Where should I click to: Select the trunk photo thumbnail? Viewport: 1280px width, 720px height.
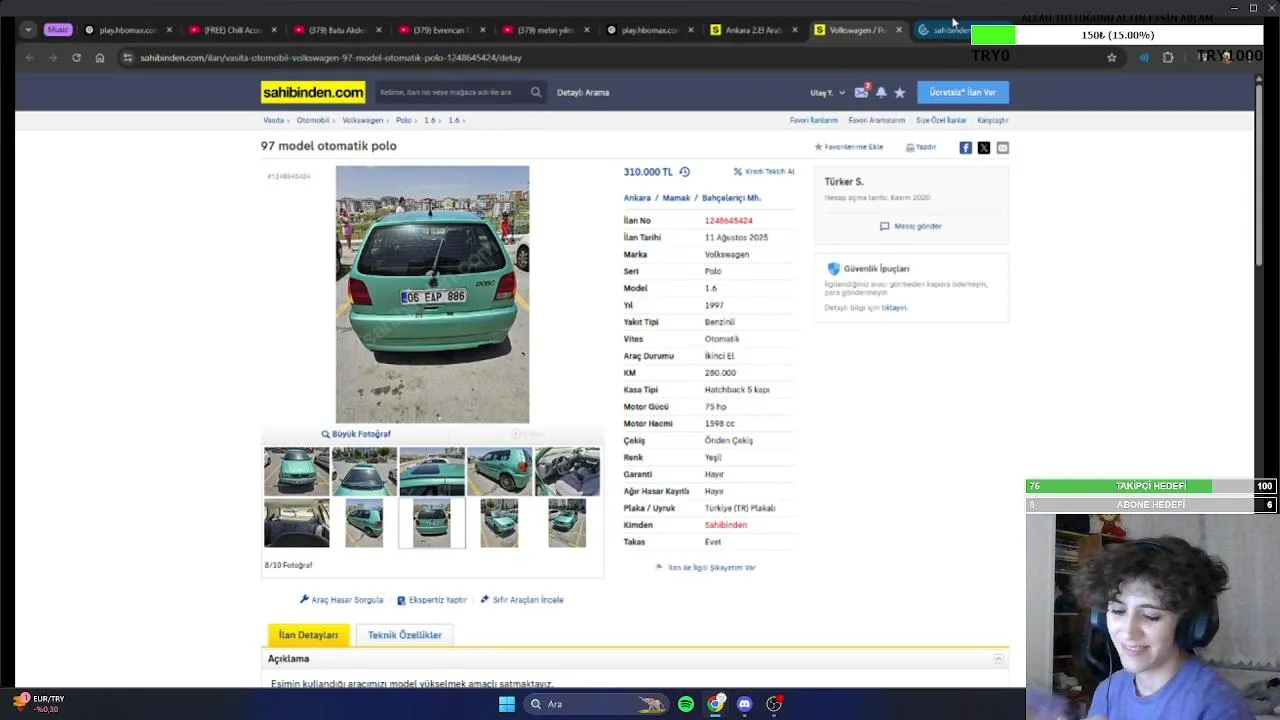tap(296, 524)
